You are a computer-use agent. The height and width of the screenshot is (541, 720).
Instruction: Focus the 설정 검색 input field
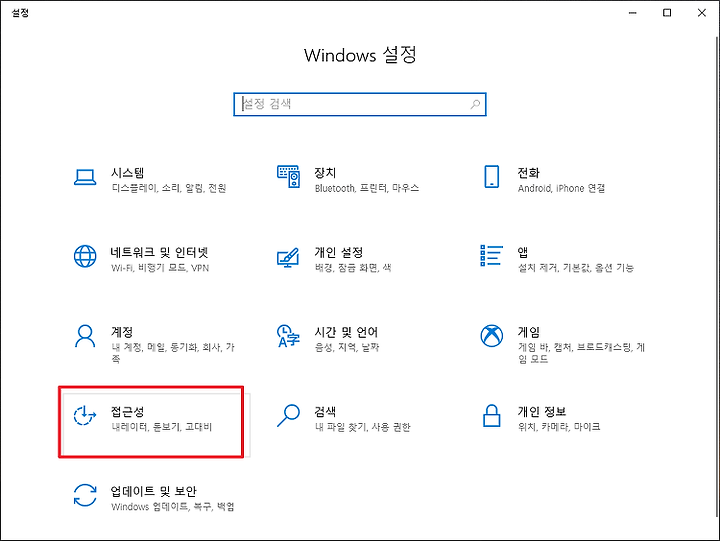(360, 104)
